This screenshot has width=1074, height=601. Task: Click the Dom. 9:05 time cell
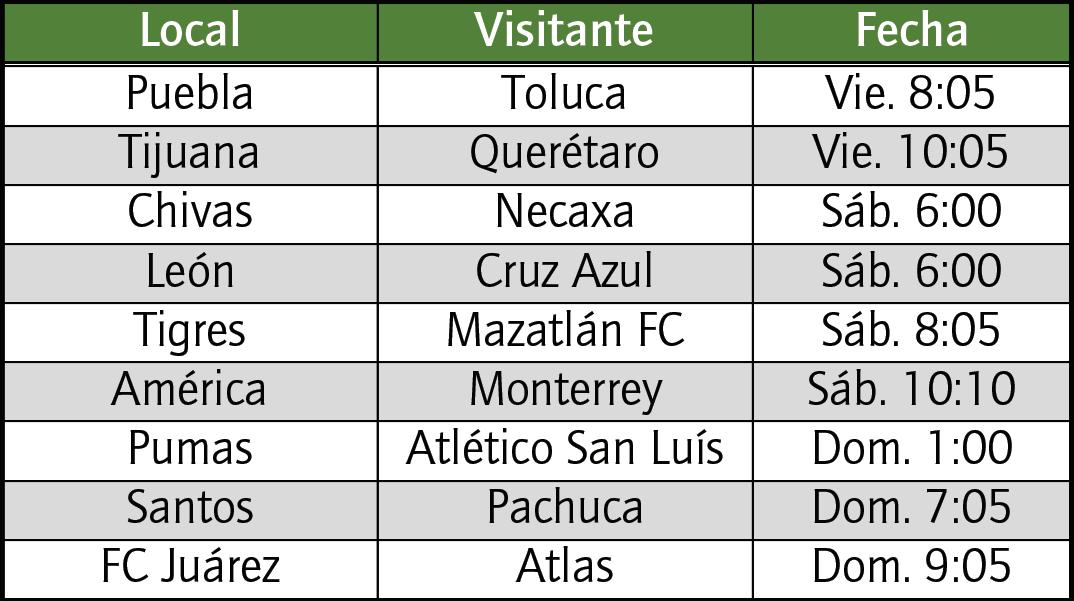[x=911, y=569]
